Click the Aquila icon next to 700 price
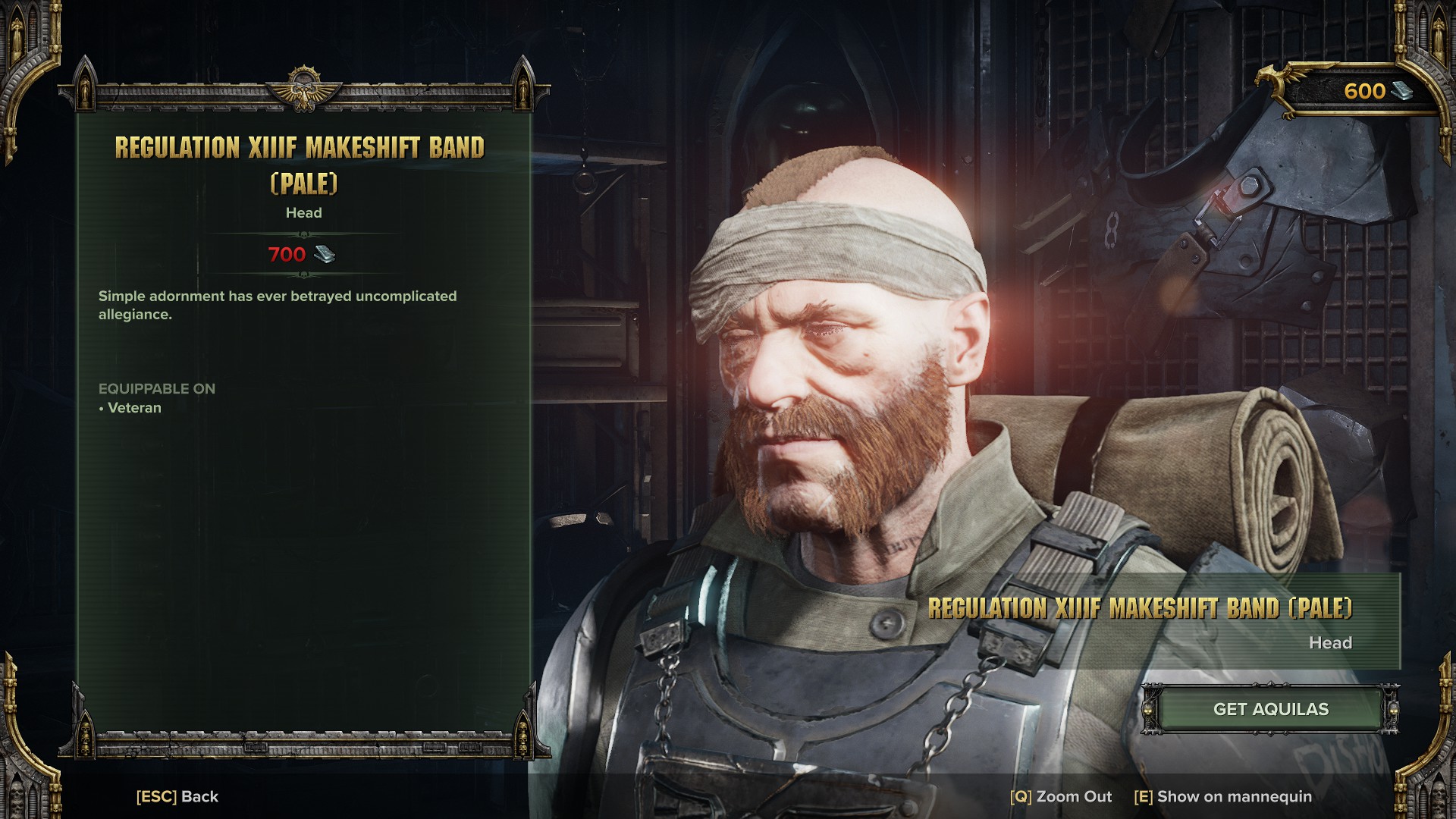 point(325,254)
